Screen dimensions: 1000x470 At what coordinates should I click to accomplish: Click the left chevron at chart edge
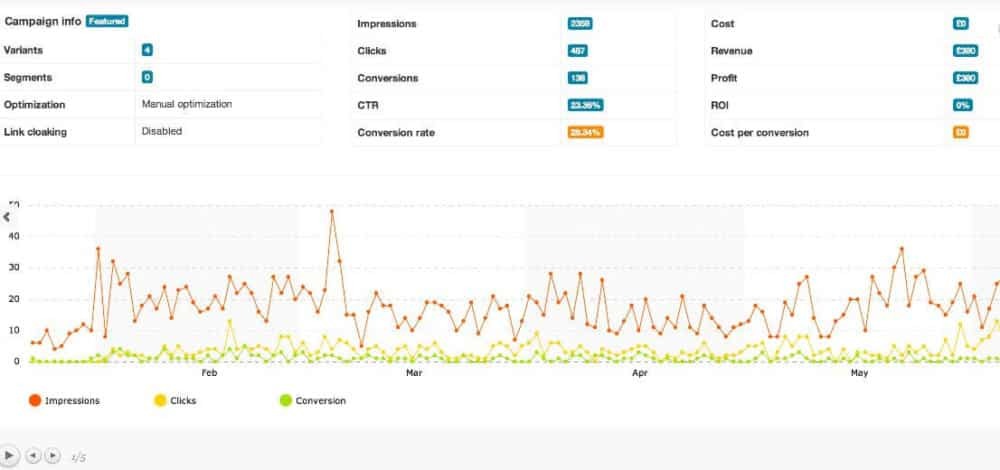(x=7, y=216)
